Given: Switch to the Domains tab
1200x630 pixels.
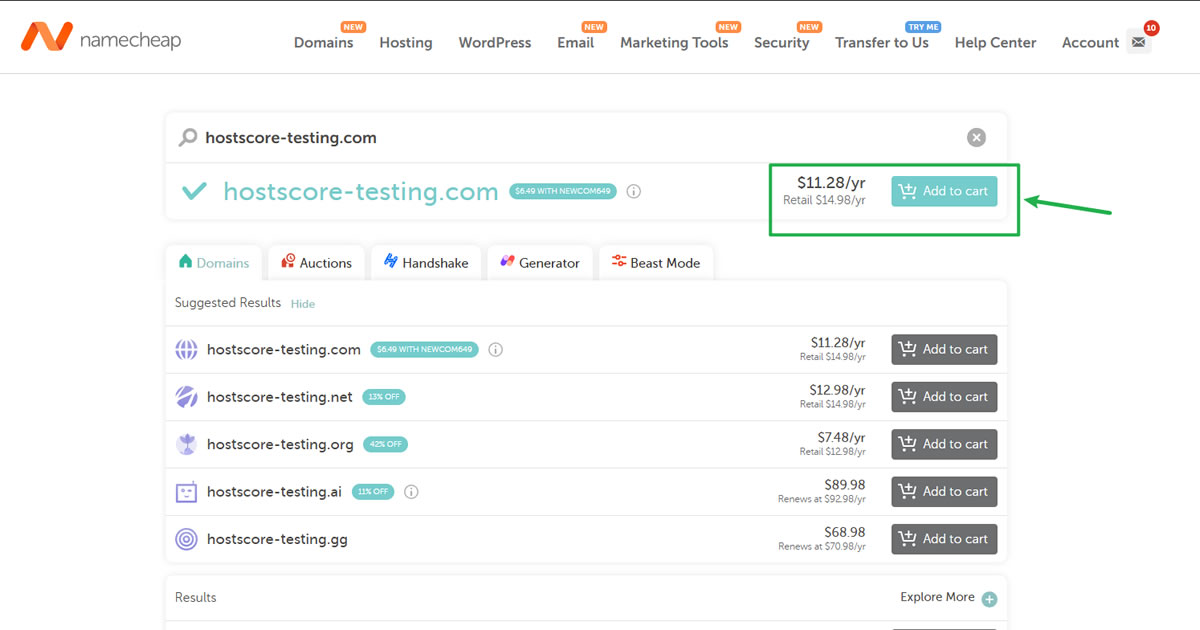Looking at the screenshot, I should pyautogui.click(x=214, y=263).
